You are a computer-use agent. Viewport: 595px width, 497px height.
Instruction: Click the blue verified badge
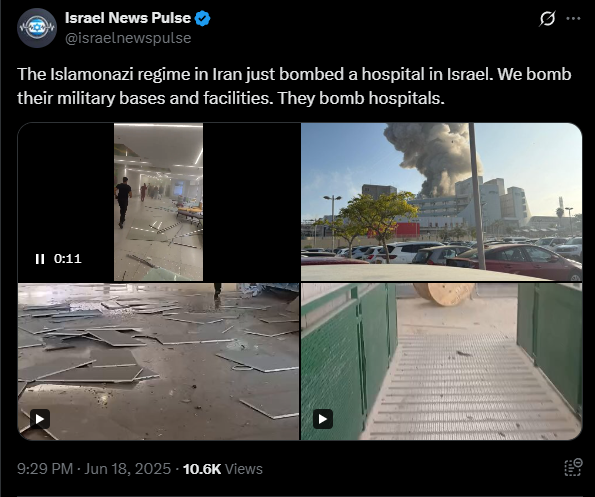(x=202, y=18)
